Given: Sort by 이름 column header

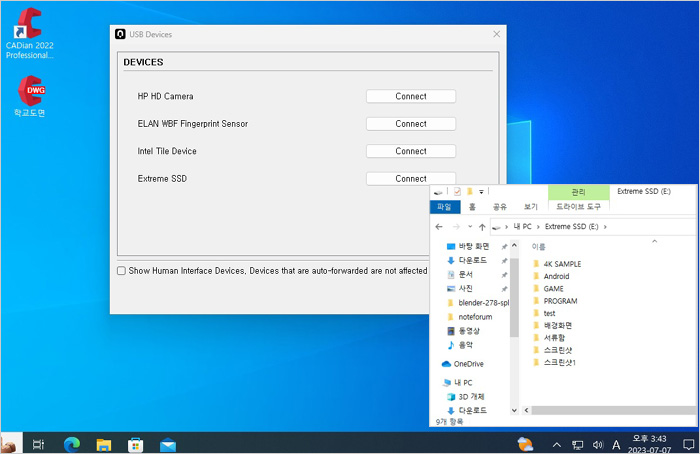Looking at the screenshot, I should coord(538,247).
